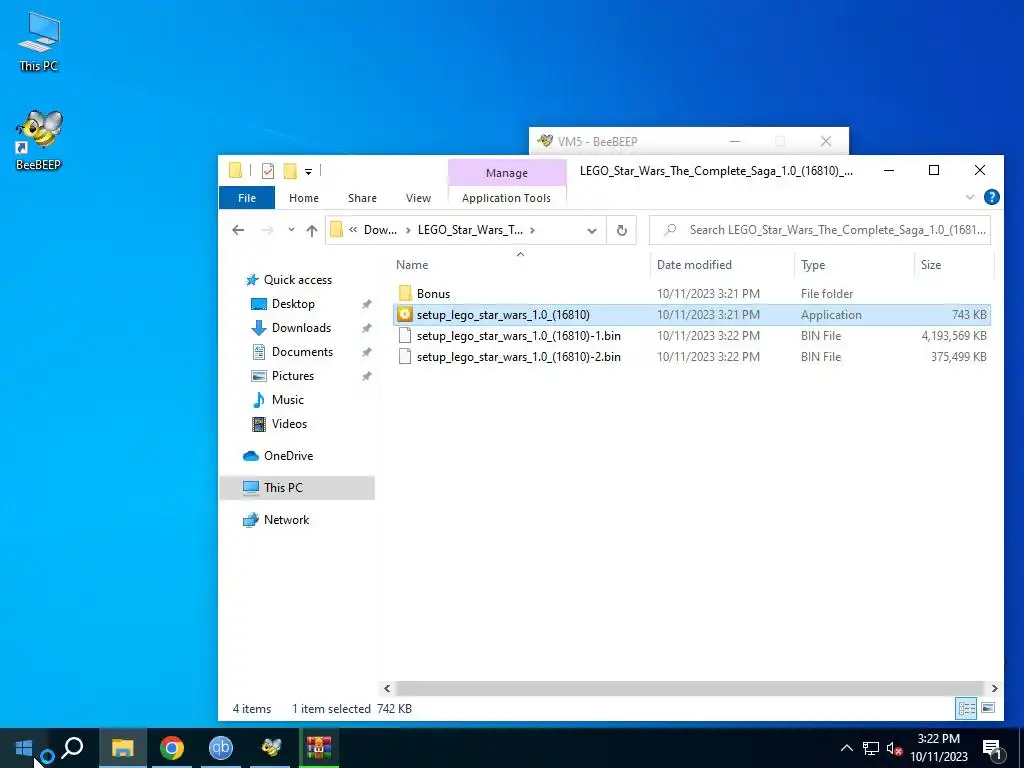Open Network in navigation pane
The height and width of the screenshot is (768, 1024).
[x=286, y=520]
